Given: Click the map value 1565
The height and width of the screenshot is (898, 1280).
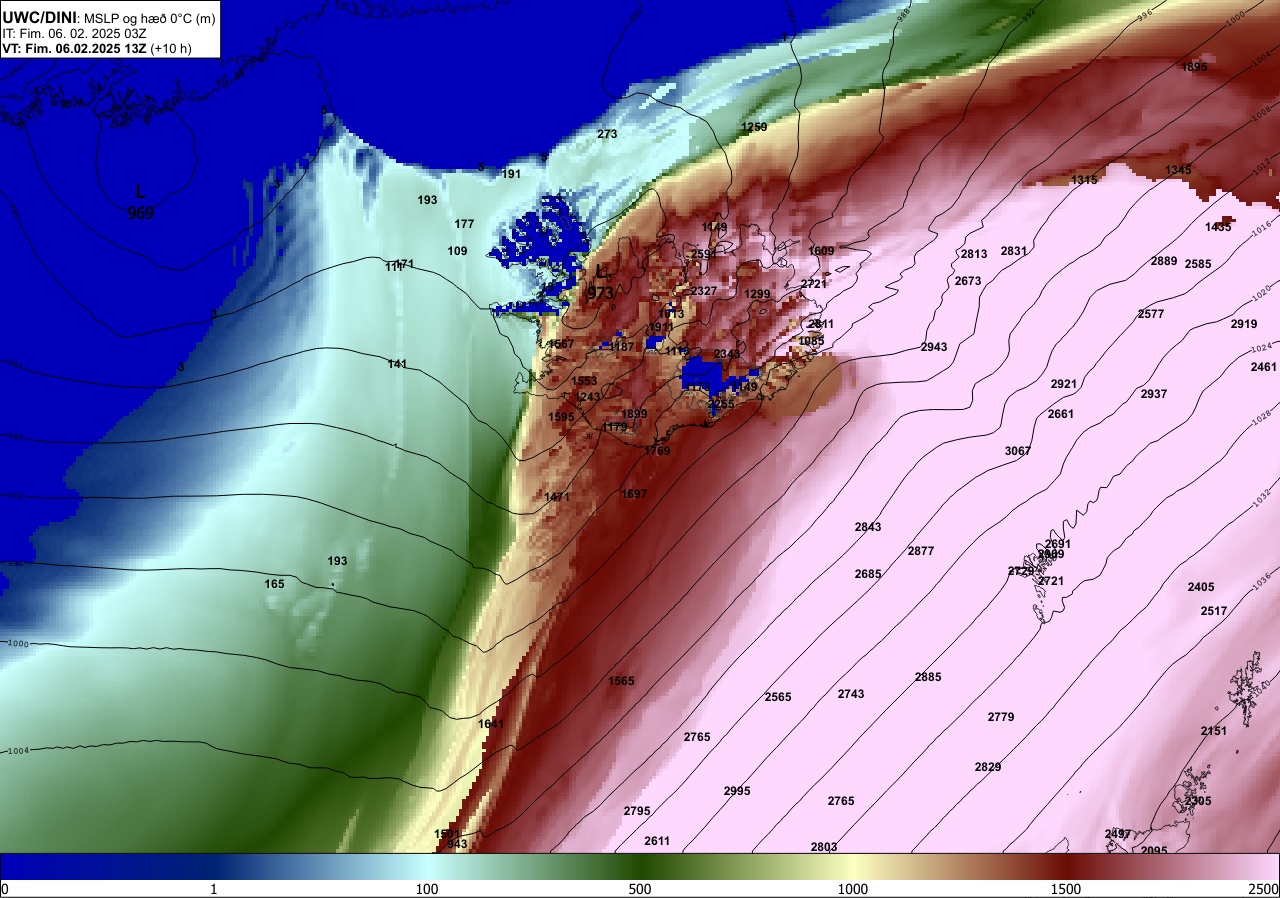Looking at the screenshot, I should [621, 681].
